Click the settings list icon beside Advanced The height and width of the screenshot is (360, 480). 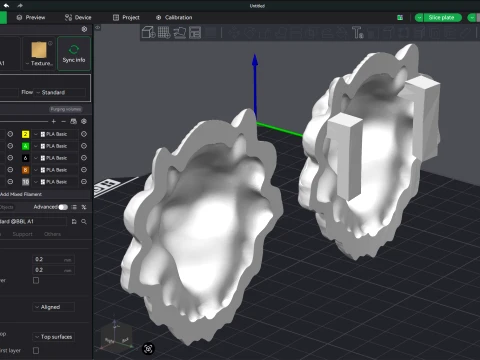pos(74,207)
